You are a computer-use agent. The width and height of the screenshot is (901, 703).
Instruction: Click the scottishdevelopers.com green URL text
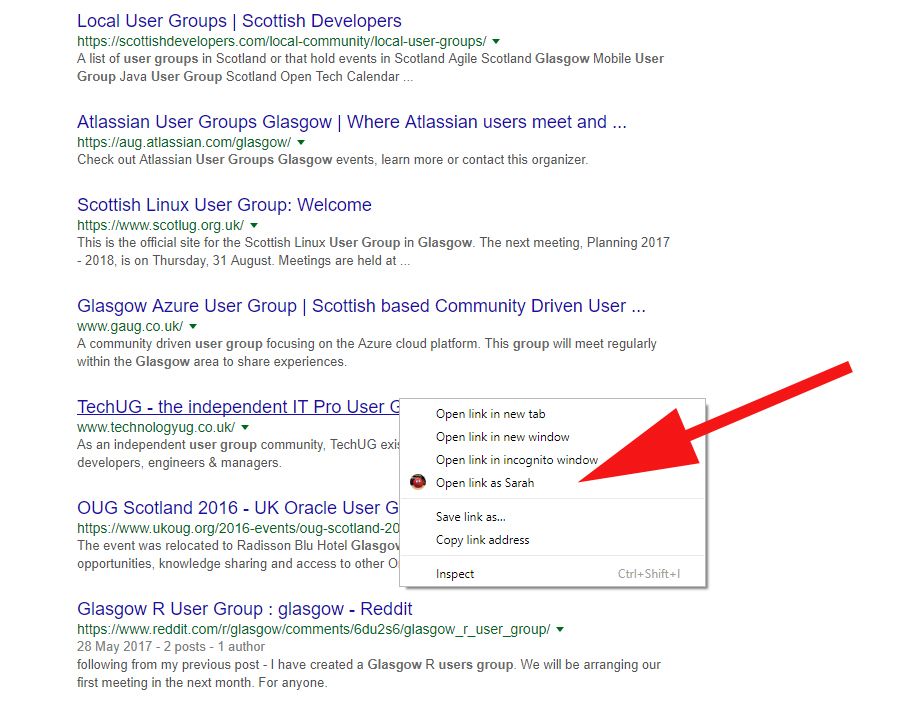coord(282,41)
